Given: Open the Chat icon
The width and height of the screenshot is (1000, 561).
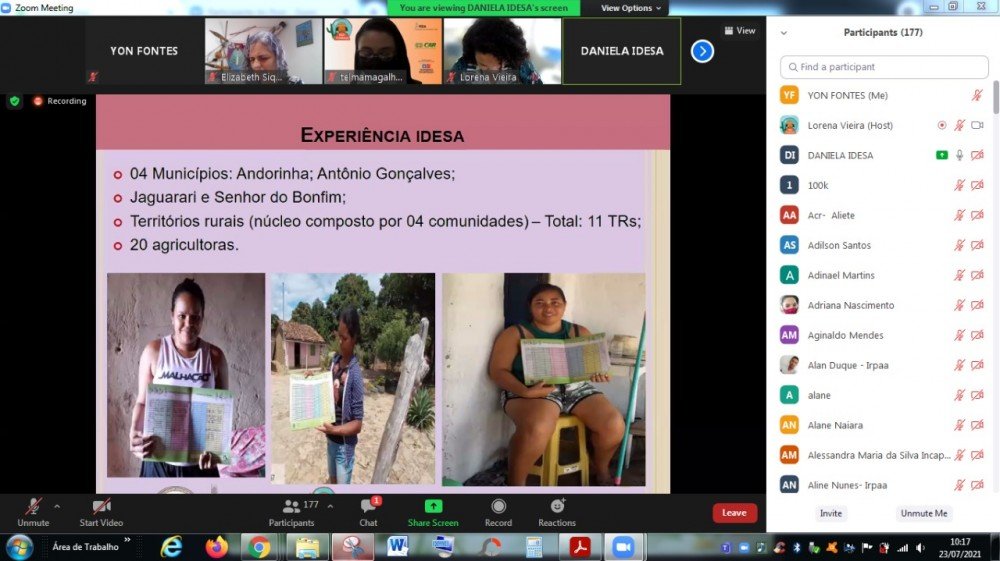Looking at the screenshot, I should [x=368, y=507].
